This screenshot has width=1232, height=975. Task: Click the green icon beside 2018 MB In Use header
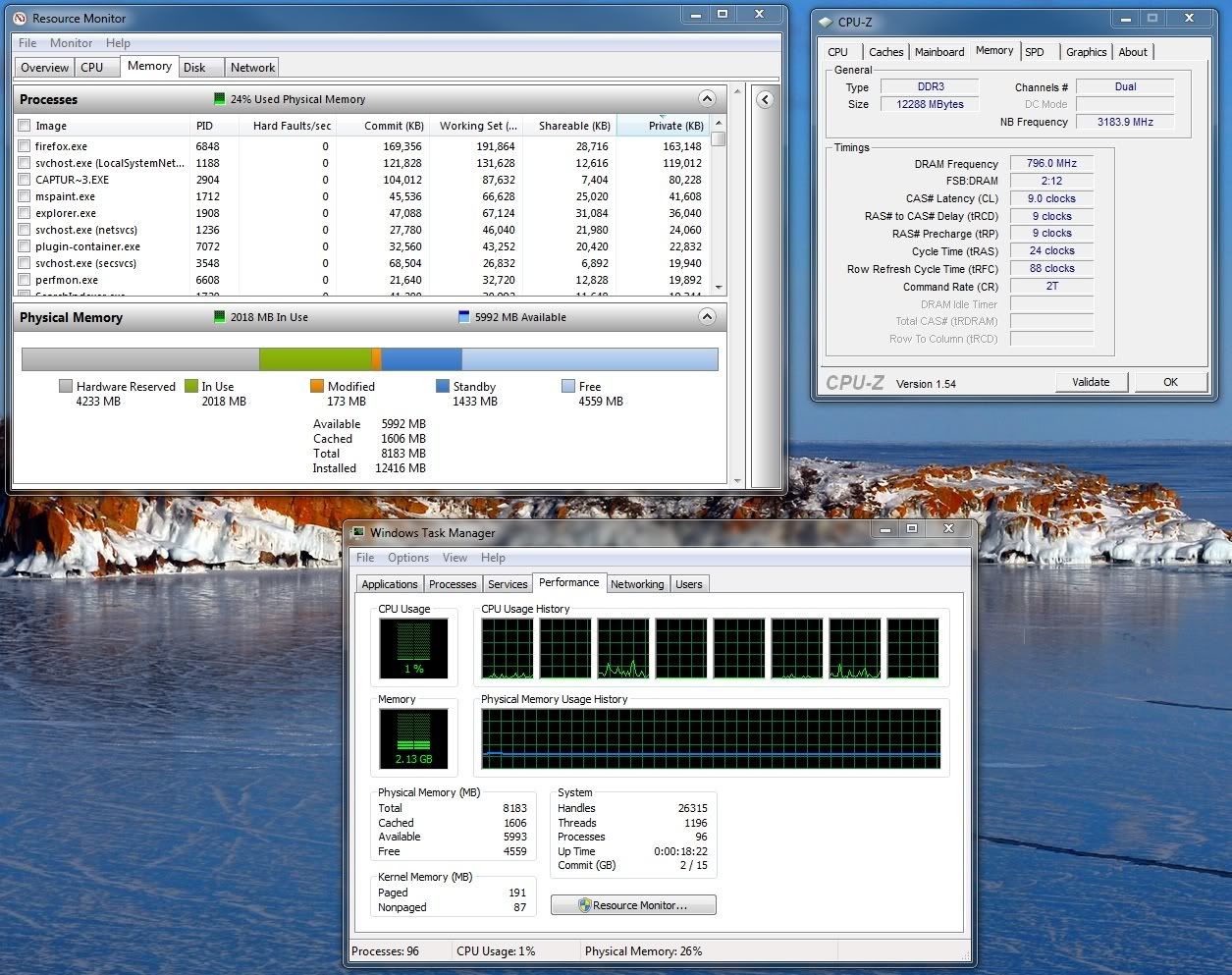220,317
